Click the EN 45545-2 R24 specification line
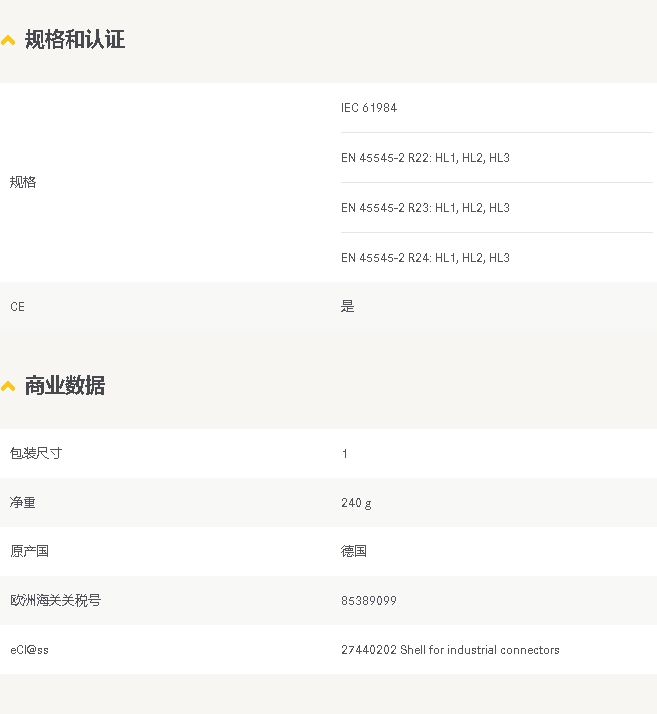657x714 pixels. pos(425,258)
